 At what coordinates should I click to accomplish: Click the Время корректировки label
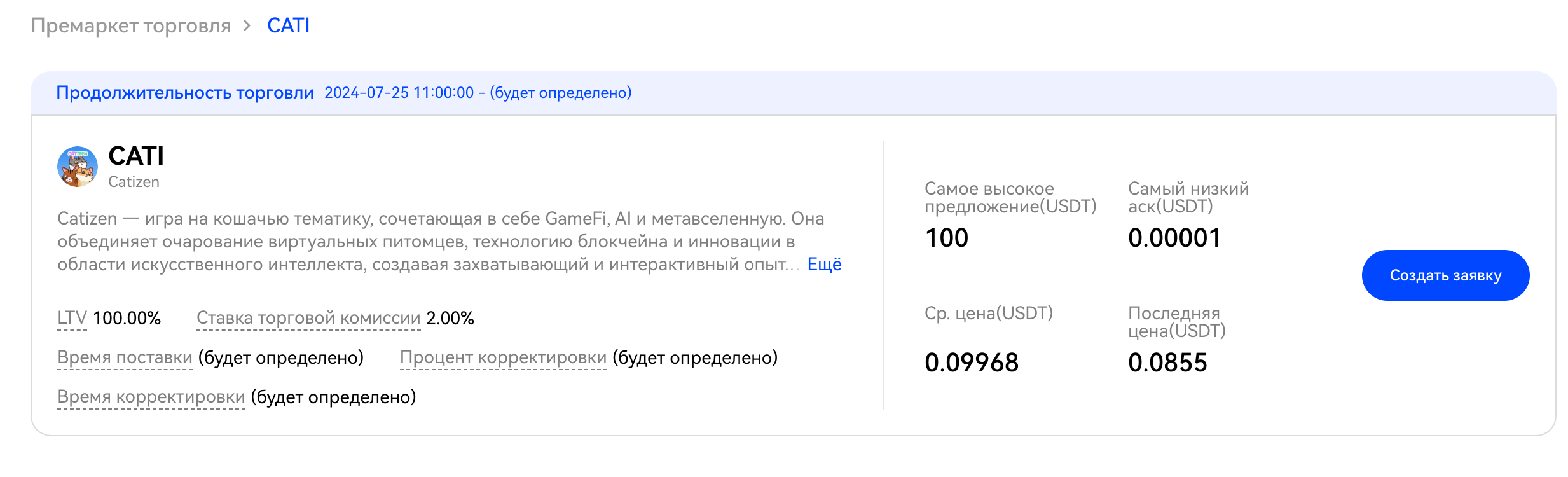(151, 397)
